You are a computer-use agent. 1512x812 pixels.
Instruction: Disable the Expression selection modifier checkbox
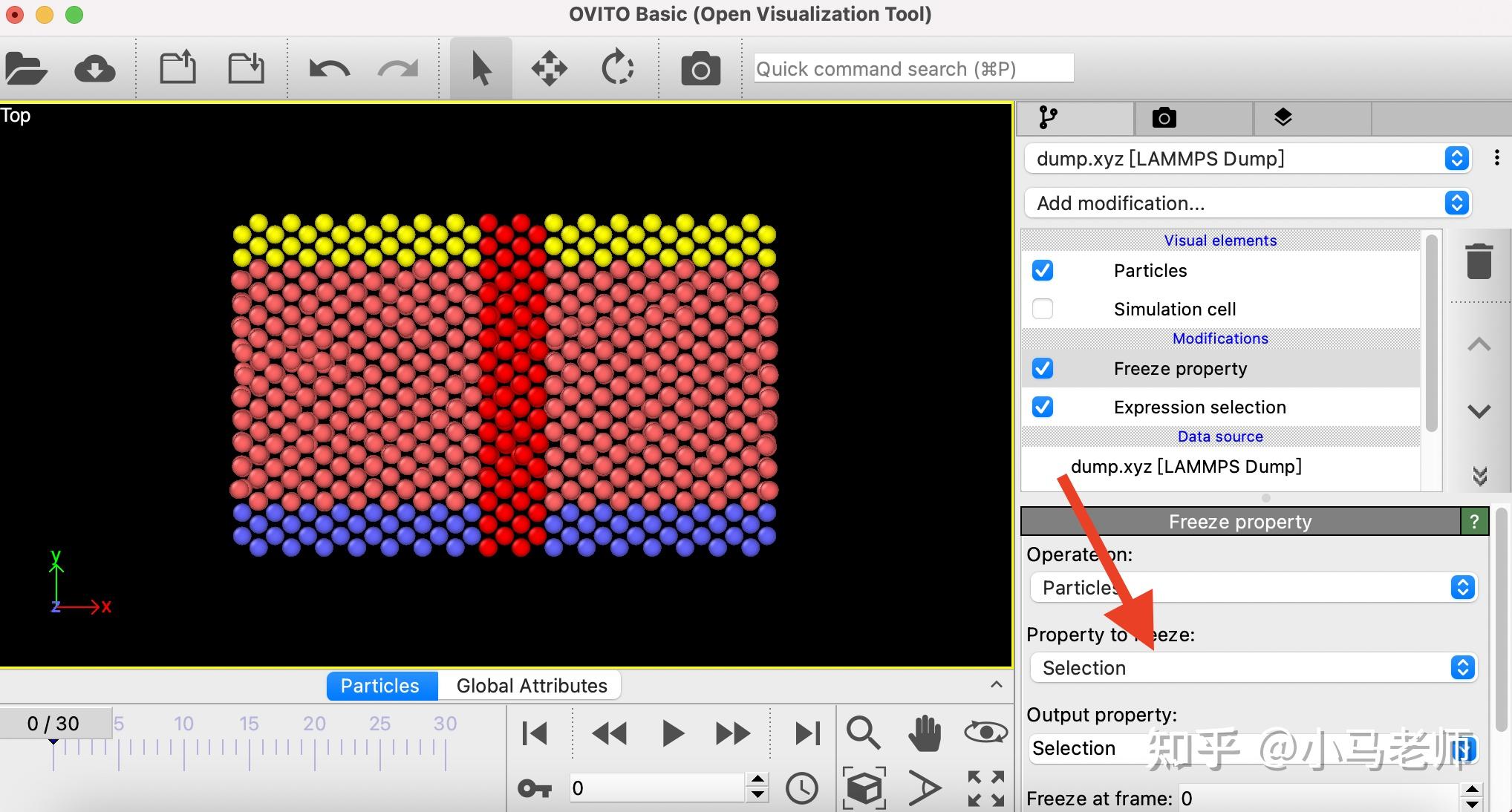tap(1043, 407)
